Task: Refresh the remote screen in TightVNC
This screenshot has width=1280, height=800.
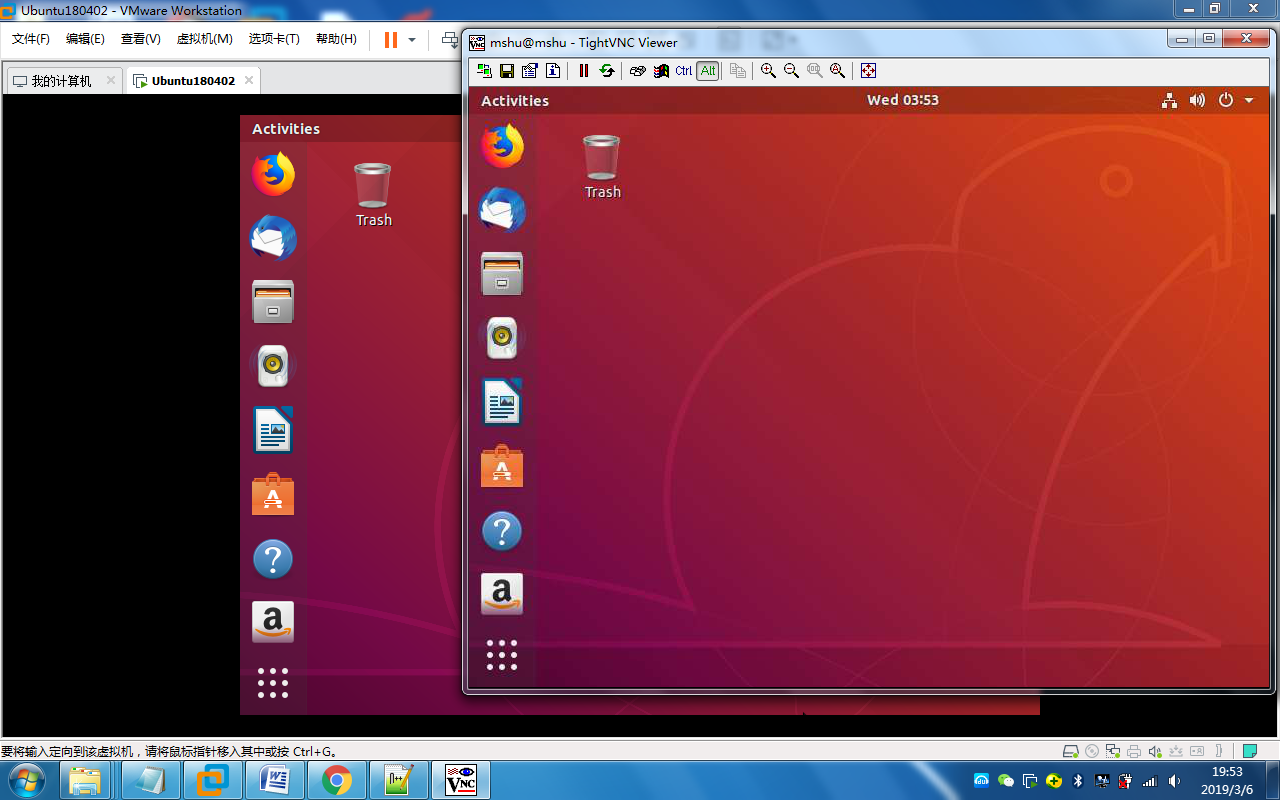Action: point(607,71)
